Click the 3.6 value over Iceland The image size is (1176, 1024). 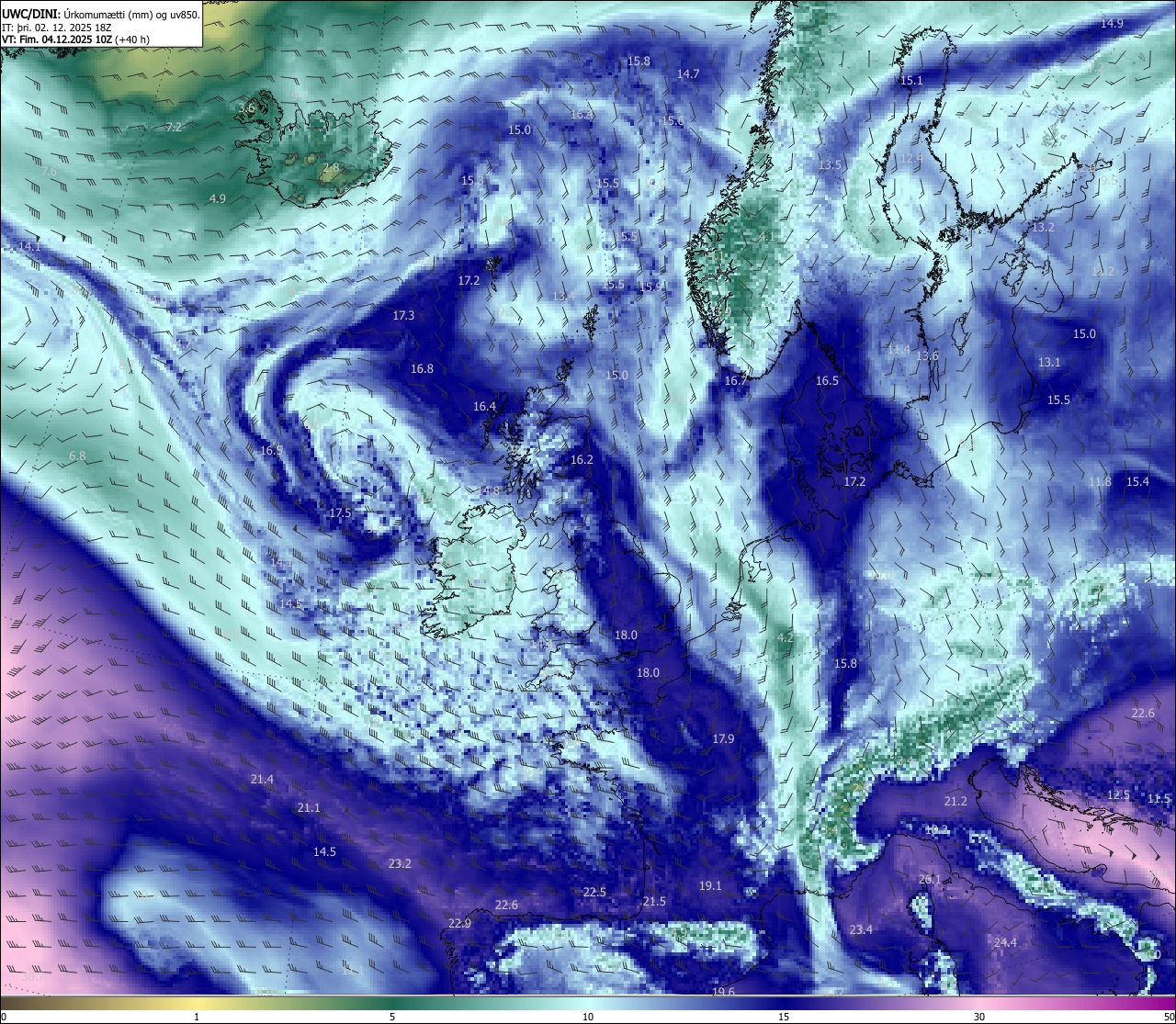246,108
